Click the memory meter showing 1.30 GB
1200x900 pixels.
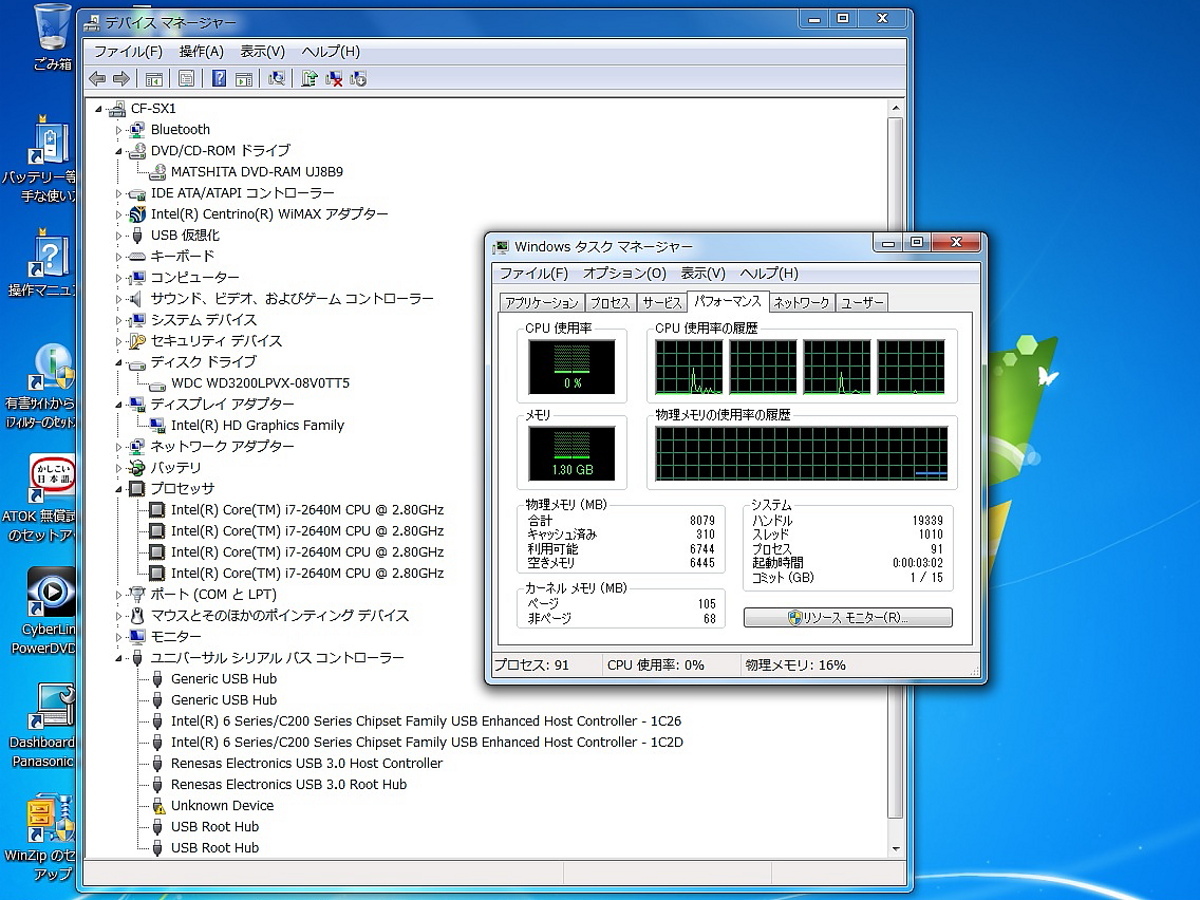(571, 453)
